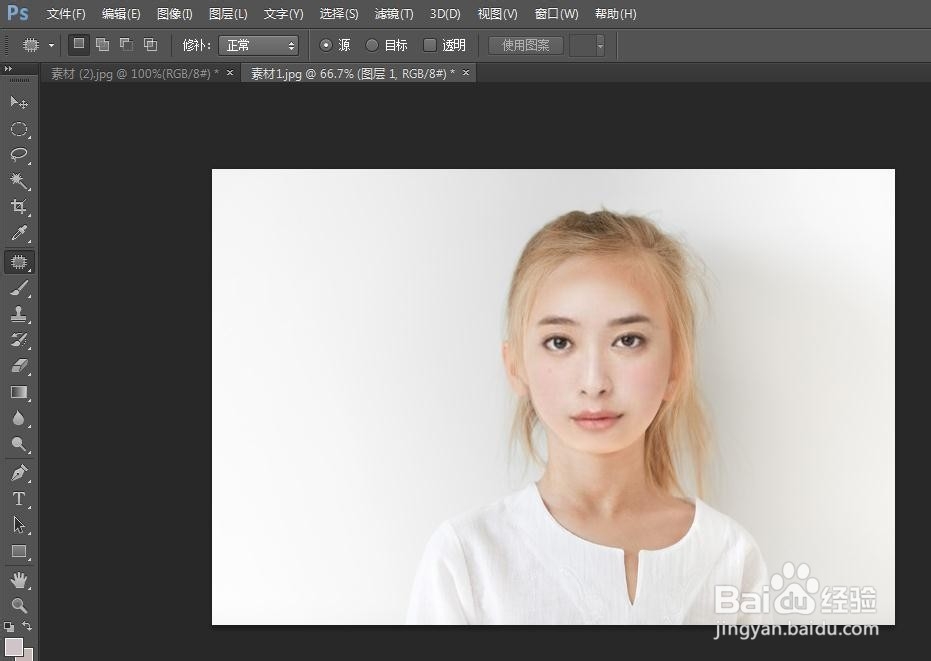Viewport: 931px width, 661px height.
Task: Select the Pen tool
Action: [x=19, y=473]
